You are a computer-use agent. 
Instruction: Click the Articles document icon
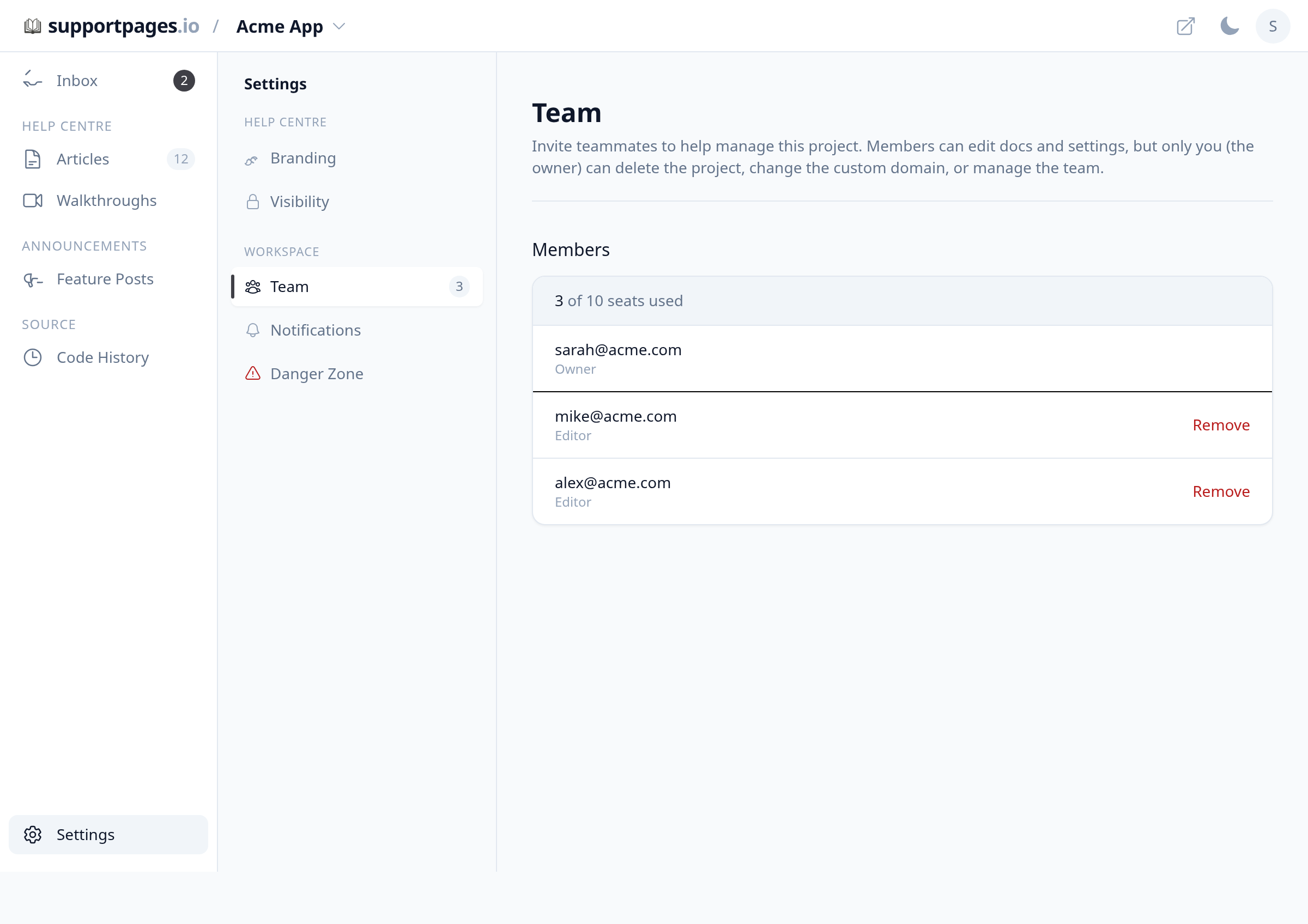click(x=33, y=160)
